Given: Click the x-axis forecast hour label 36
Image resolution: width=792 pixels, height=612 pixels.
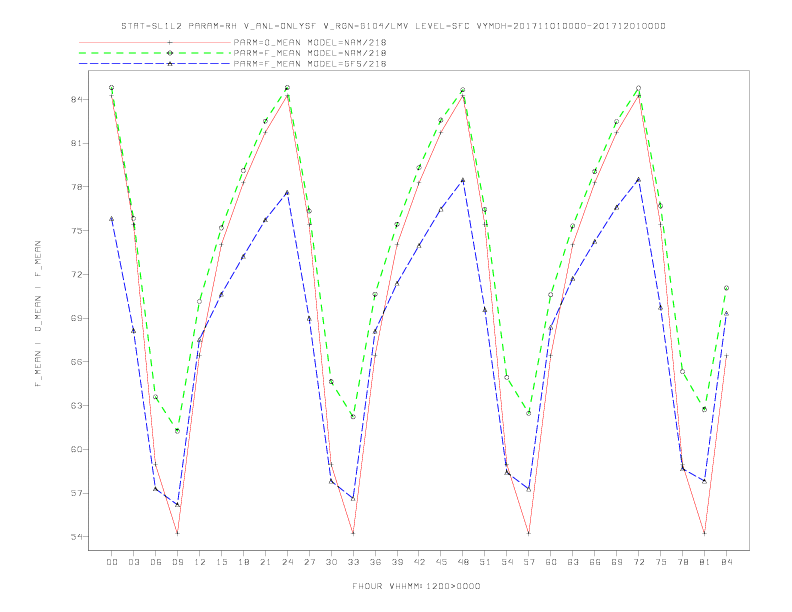Looking at the screenshot, I should click(375, 562).
